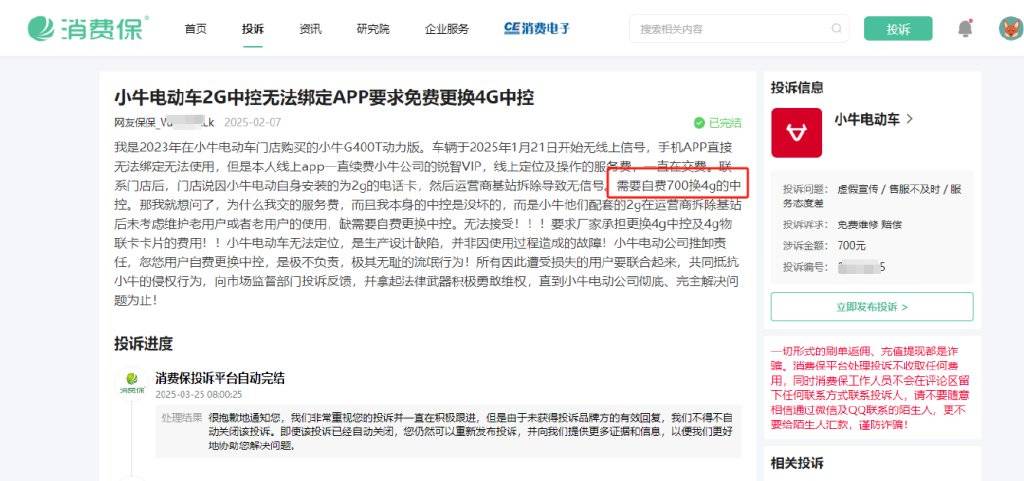Open the 研究院 navigation tab
This screenshot has height=481, width=1024.
pyautogui.click(x=373, y=29)
